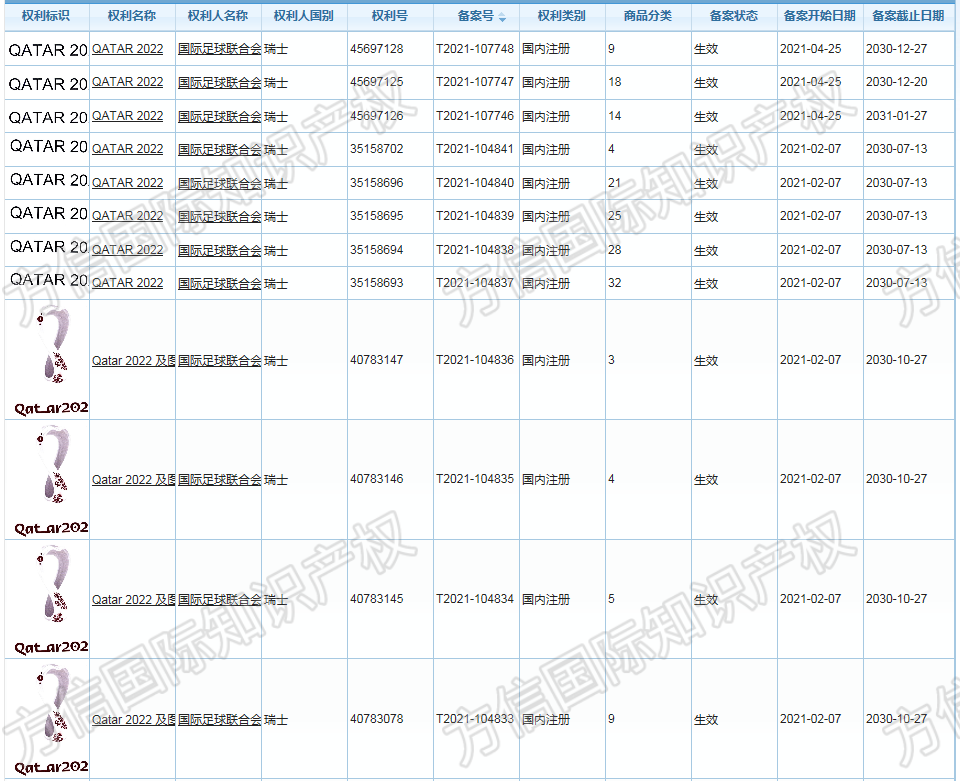Select 瑞士 cell in row 40783146
The height and width of the screenshot is (781, 960).
pyautogui.click(x=276, y=479)
